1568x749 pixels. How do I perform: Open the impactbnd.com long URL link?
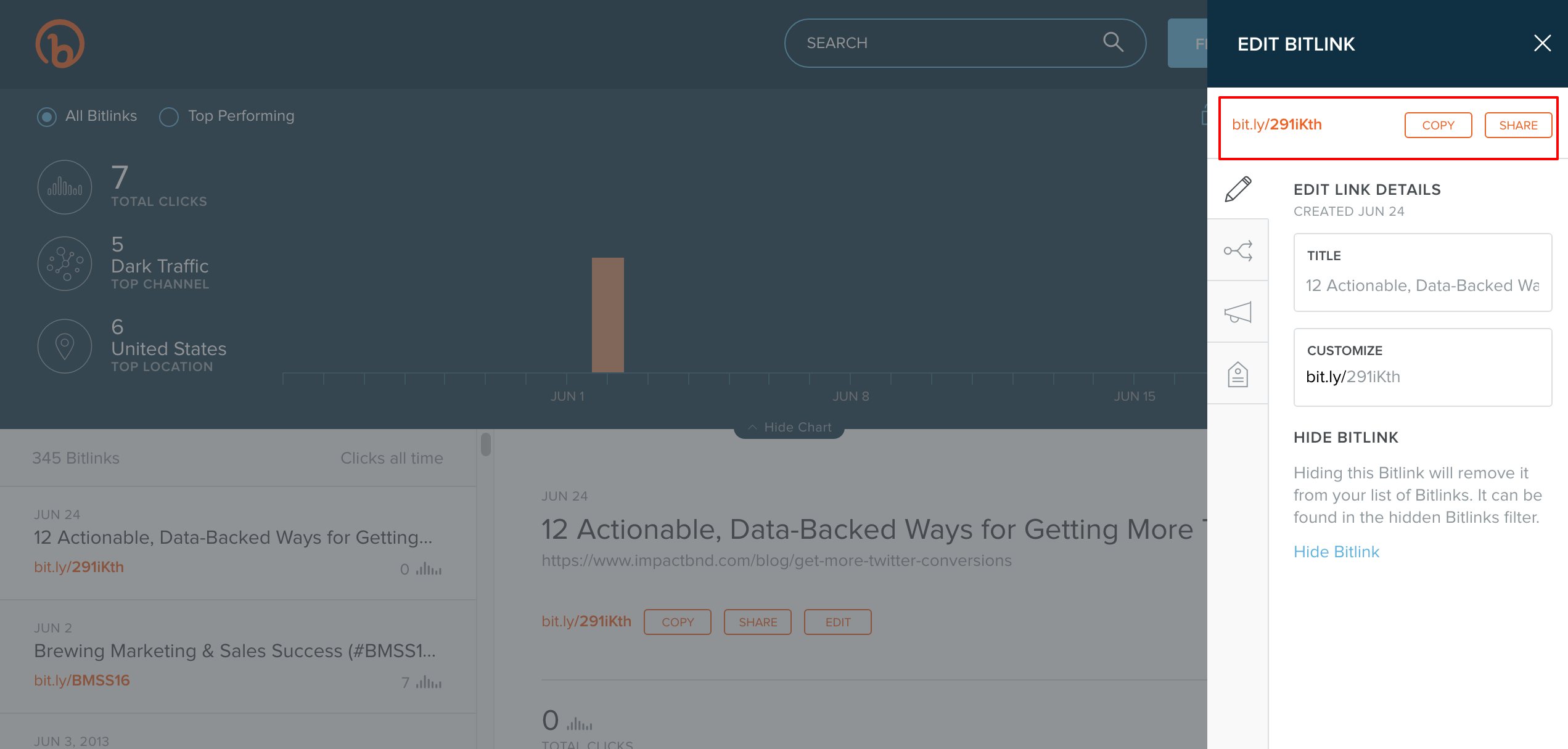click(776, 560)
